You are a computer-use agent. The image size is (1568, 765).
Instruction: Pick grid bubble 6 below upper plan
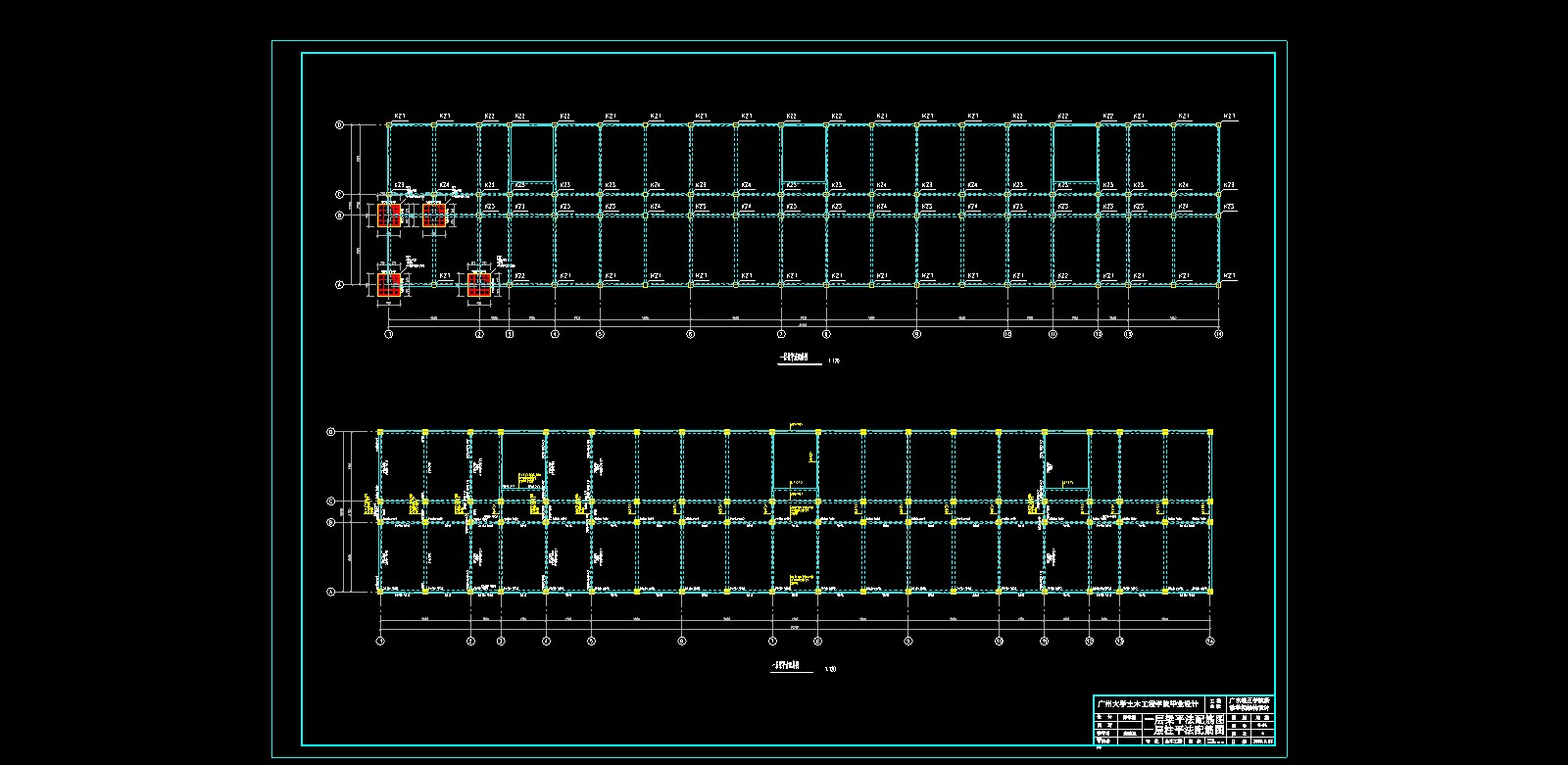click(x=691, y=334)
